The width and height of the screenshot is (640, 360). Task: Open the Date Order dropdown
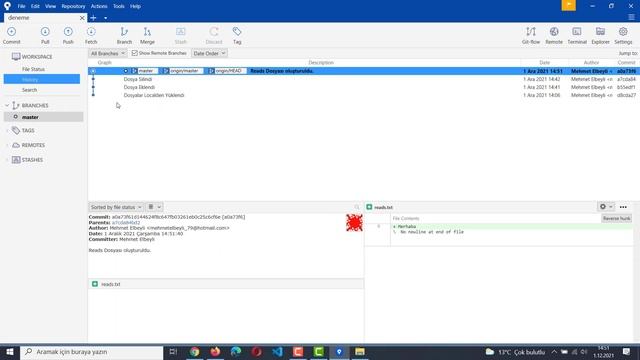(209, 53)
